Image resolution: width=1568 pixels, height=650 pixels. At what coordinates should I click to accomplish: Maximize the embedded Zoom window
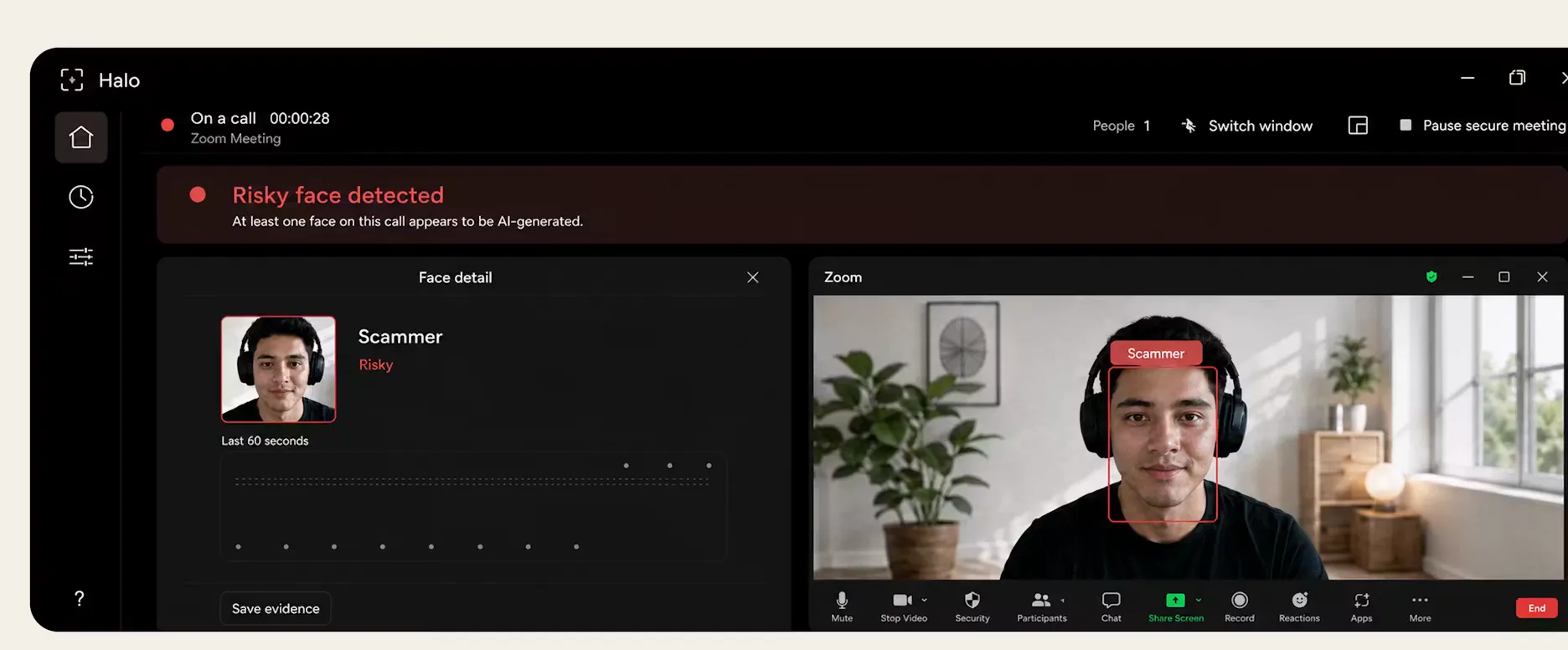(x=1504, y=276)
